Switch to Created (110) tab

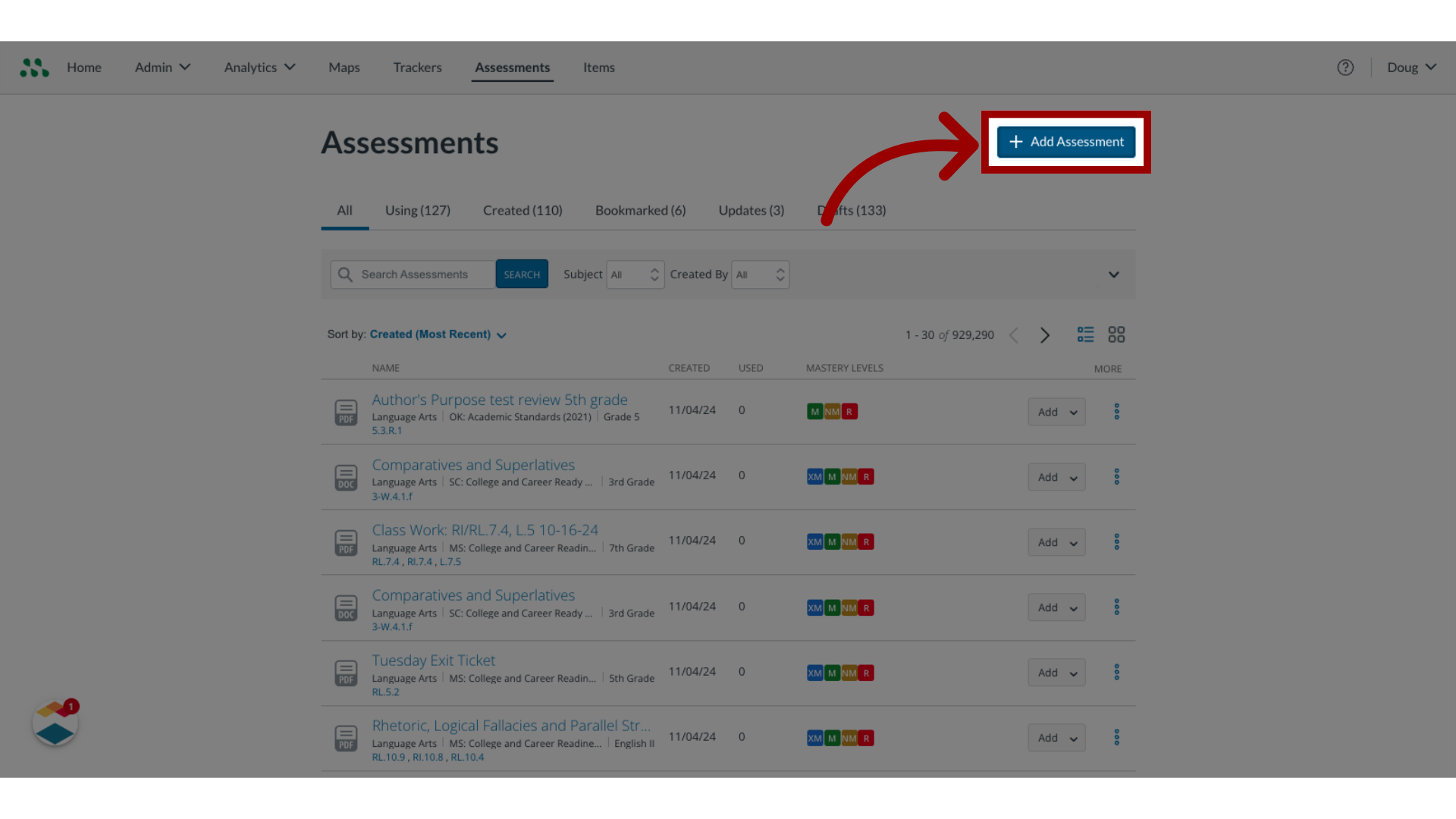(x=522, y=210)
